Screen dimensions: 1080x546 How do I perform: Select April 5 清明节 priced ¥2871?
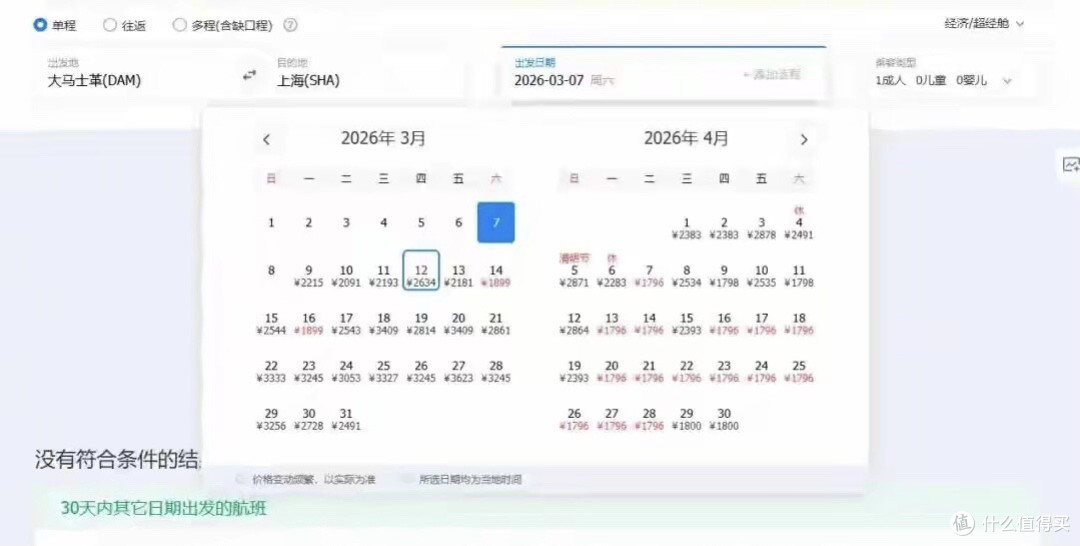[x=574, y=270]
